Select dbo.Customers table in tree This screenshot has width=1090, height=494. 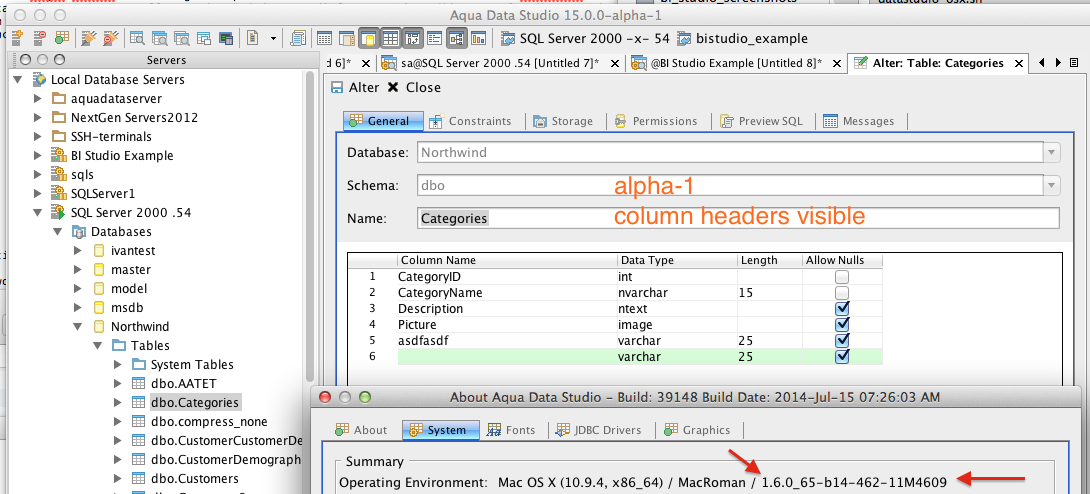click(x=195, y=479)
